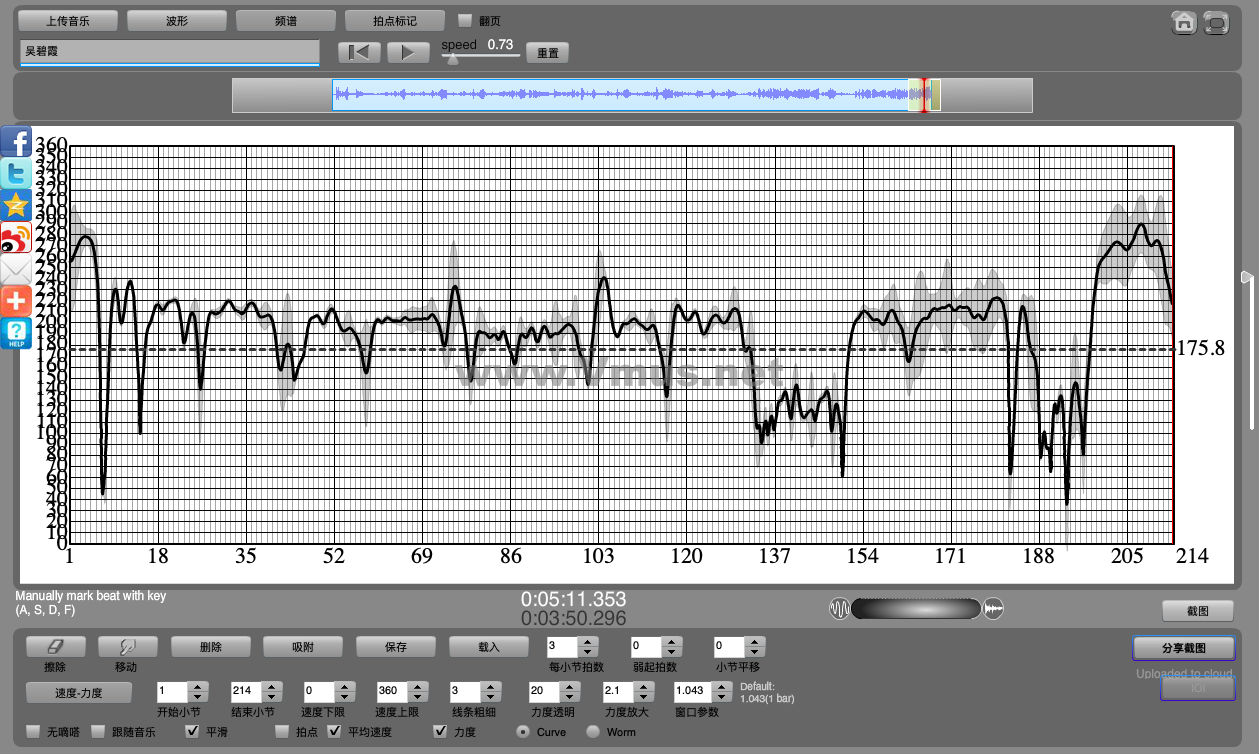This screenshot has height=754, width=1259.
Task: Click the speed slider handle
Action: point(453,59)
